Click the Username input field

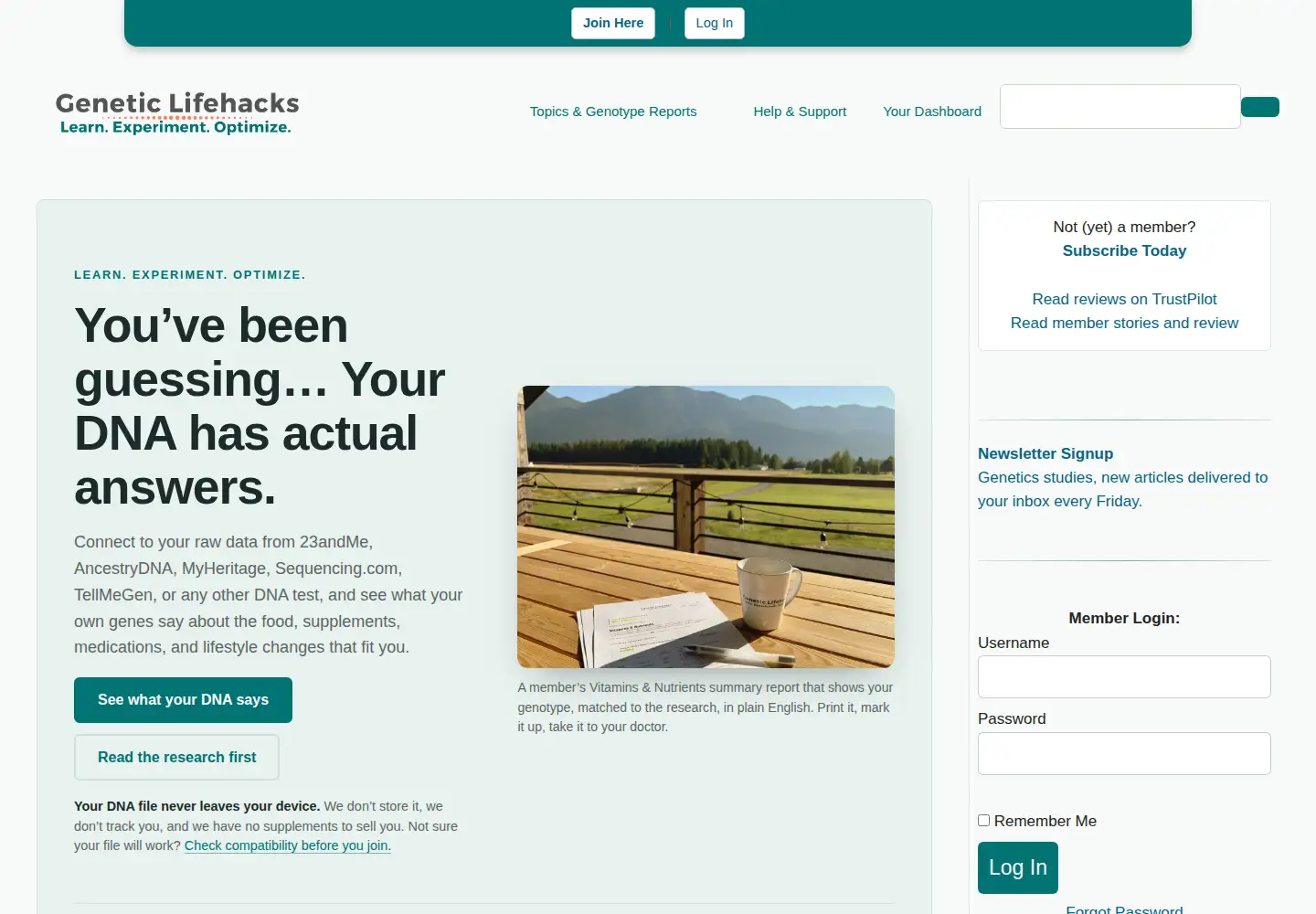click(1124, 677)
